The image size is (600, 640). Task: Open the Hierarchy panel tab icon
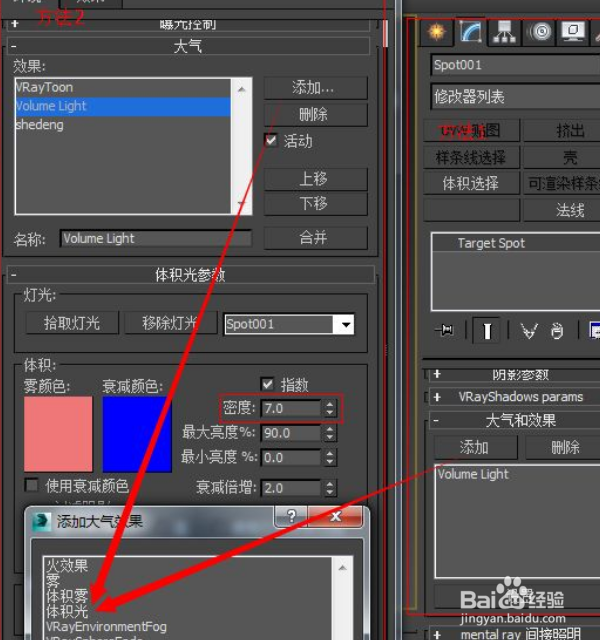click(504, 31)
